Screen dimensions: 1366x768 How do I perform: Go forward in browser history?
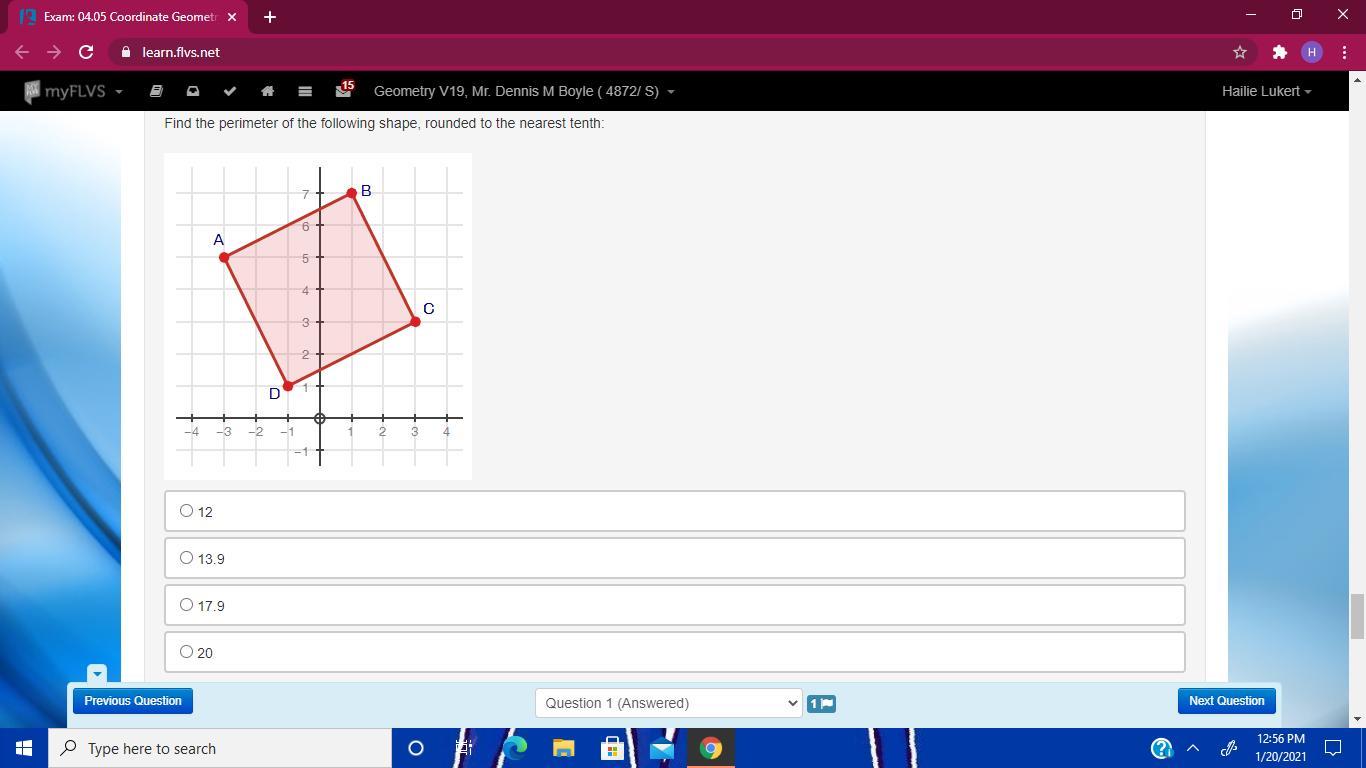pyautogui.click(x=54, y=52)
